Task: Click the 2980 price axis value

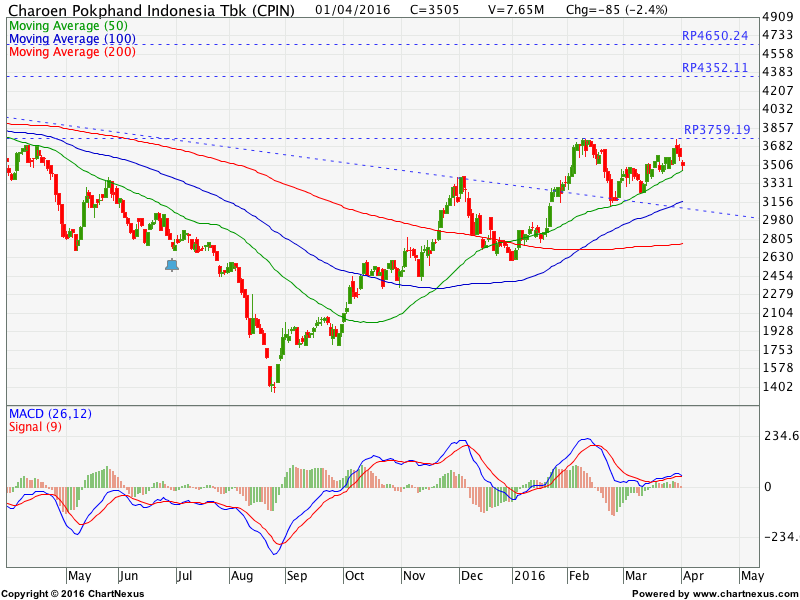Action: [x=778, y=220]
